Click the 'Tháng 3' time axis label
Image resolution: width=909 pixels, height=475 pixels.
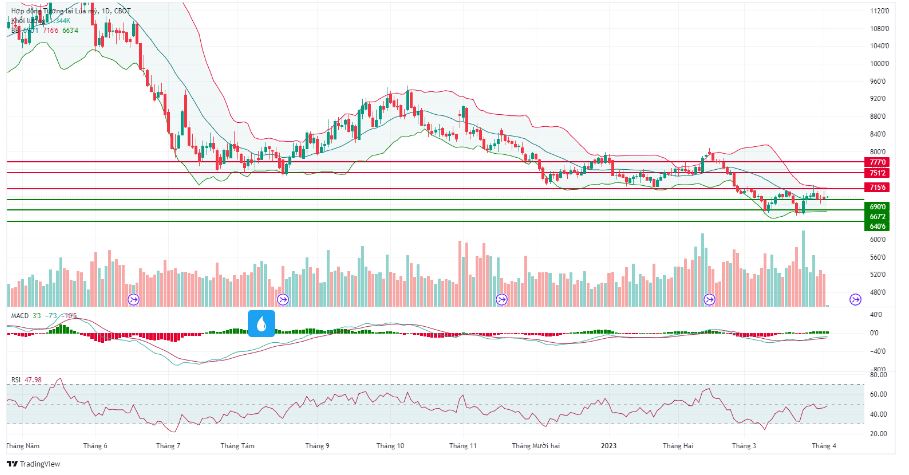click(744, 446)
